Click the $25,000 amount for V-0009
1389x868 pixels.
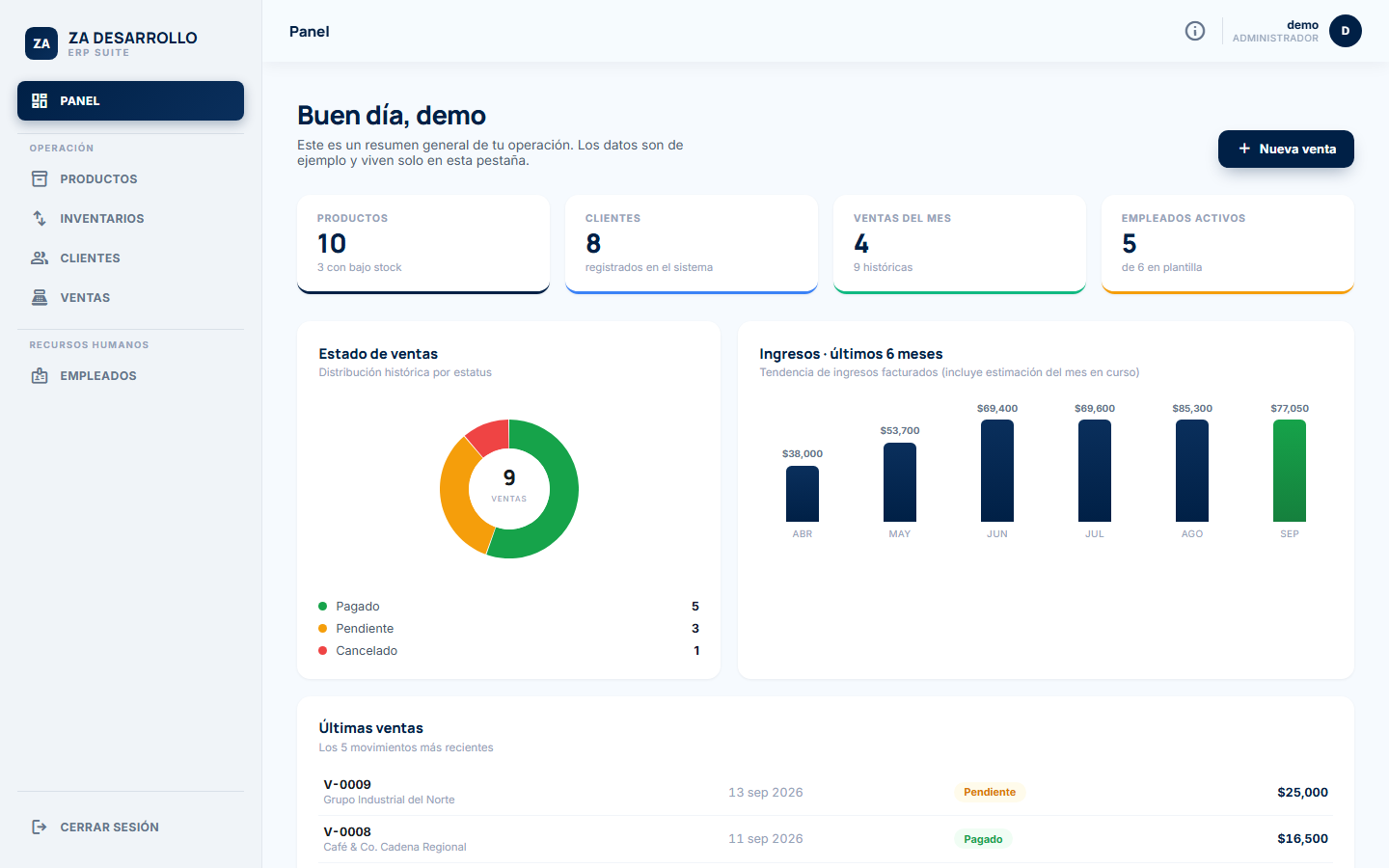tap(1302, 792)
